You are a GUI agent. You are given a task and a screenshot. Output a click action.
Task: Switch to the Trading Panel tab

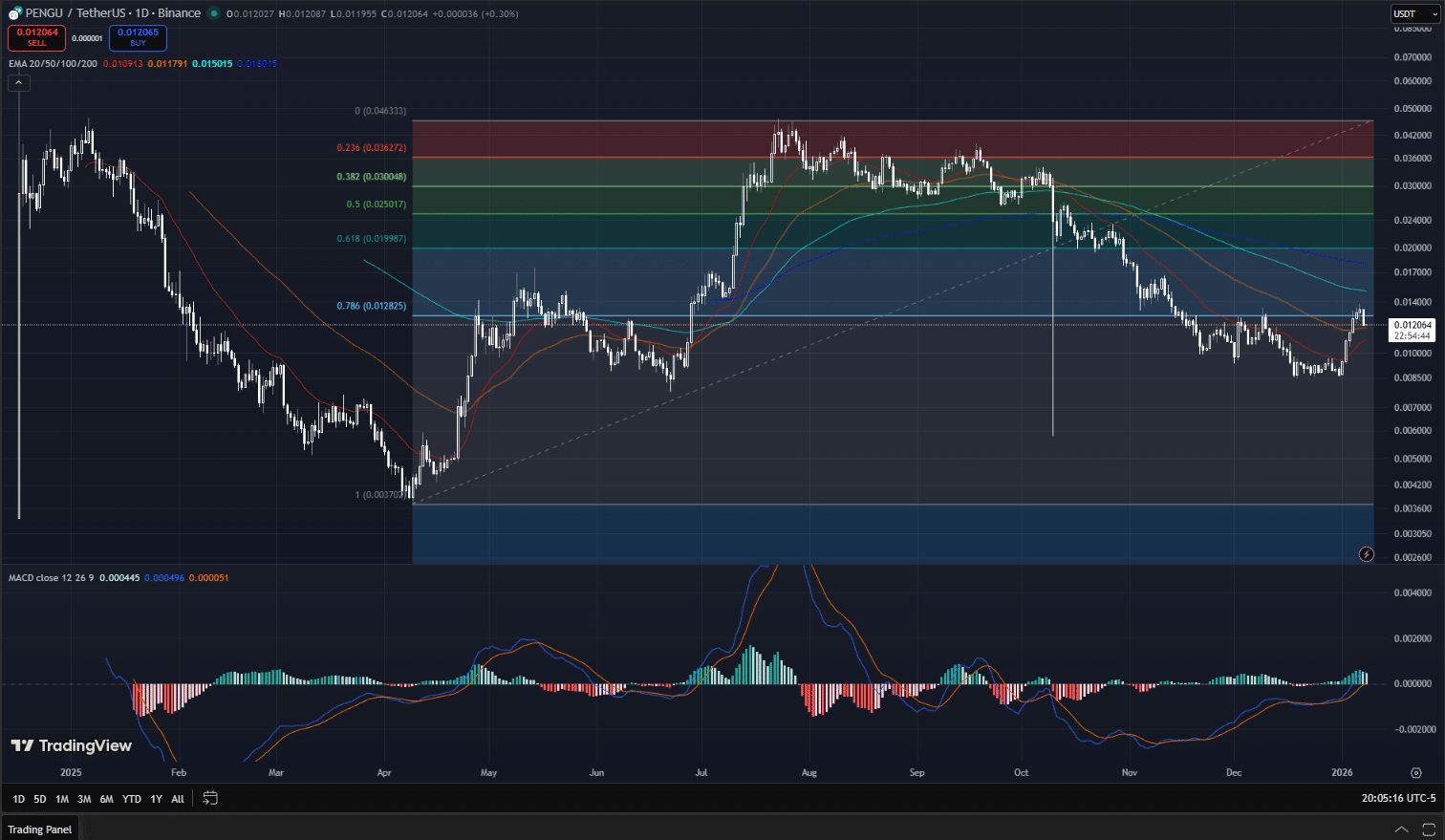[x=39, y=829]
